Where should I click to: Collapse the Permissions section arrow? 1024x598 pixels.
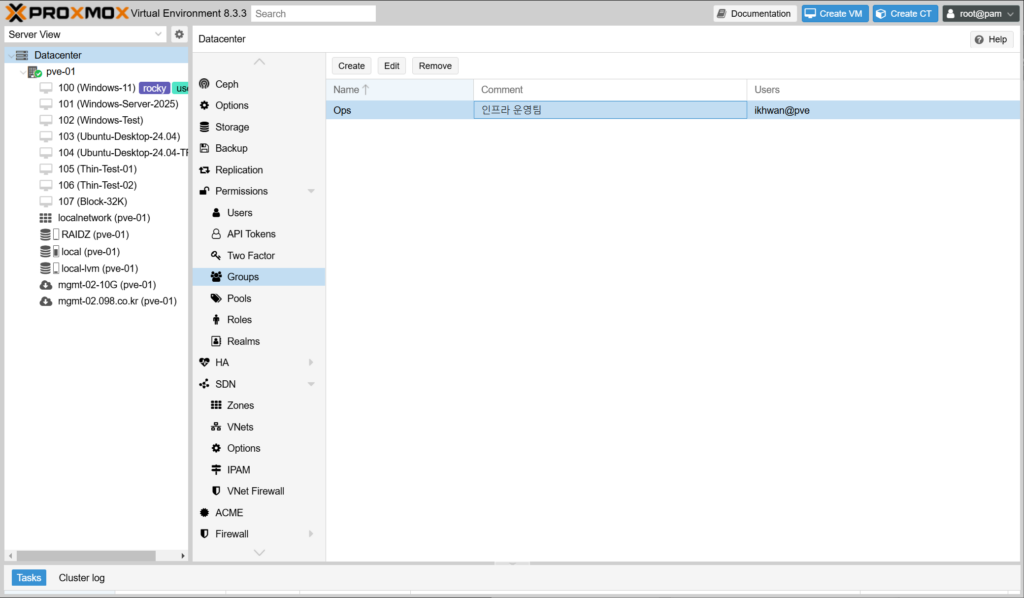pos(311,191)
